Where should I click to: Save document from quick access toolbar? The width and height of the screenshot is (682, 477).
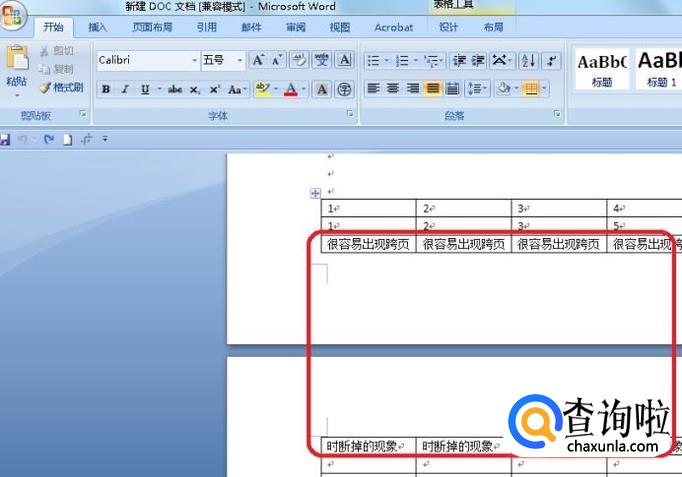pos(5,140)
